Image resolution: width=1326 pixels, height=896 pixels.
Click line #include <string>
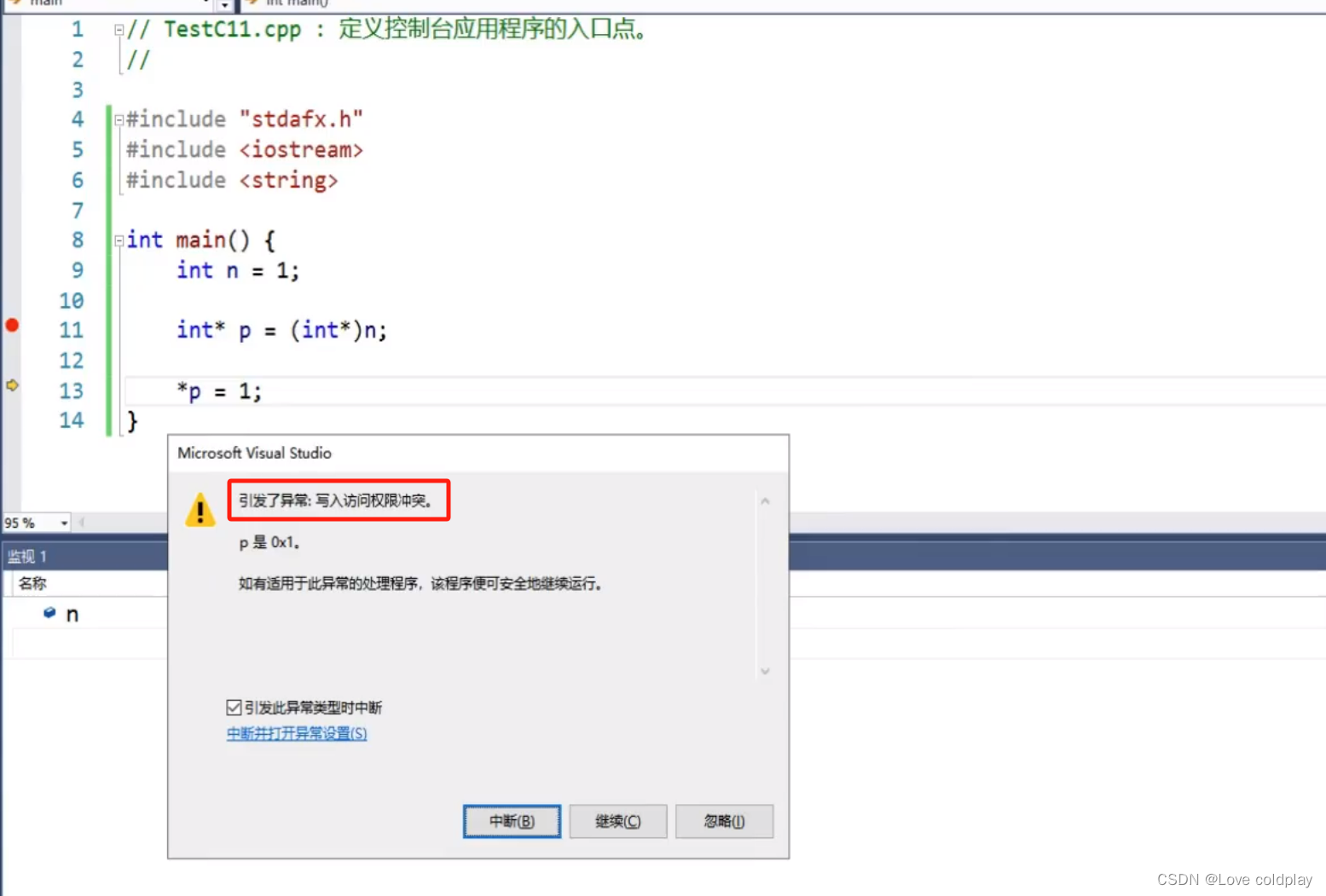(x=232, y=181)
